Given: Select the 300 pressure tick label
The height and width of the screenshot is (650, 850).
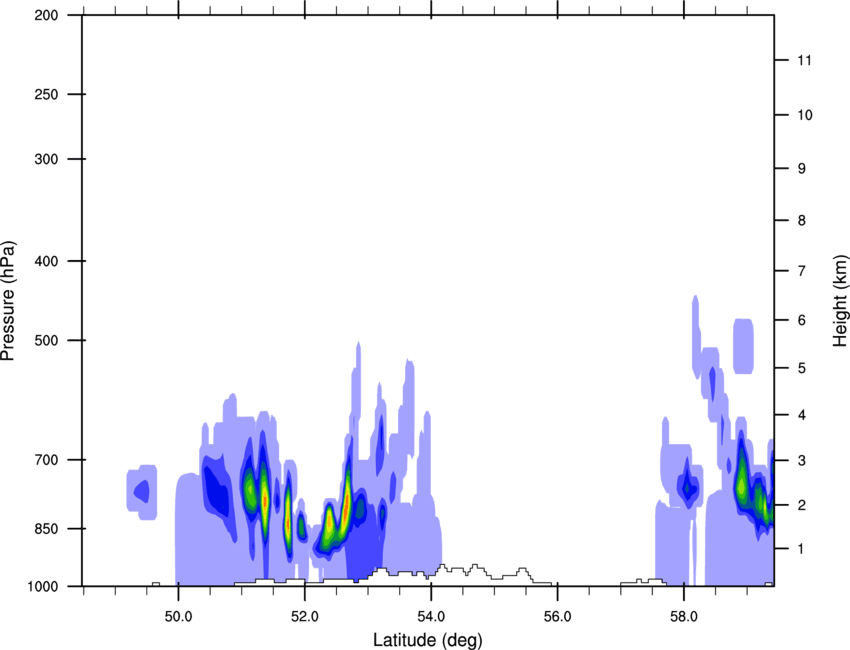Looking at the screenshot, I should [x=46, y=159].
